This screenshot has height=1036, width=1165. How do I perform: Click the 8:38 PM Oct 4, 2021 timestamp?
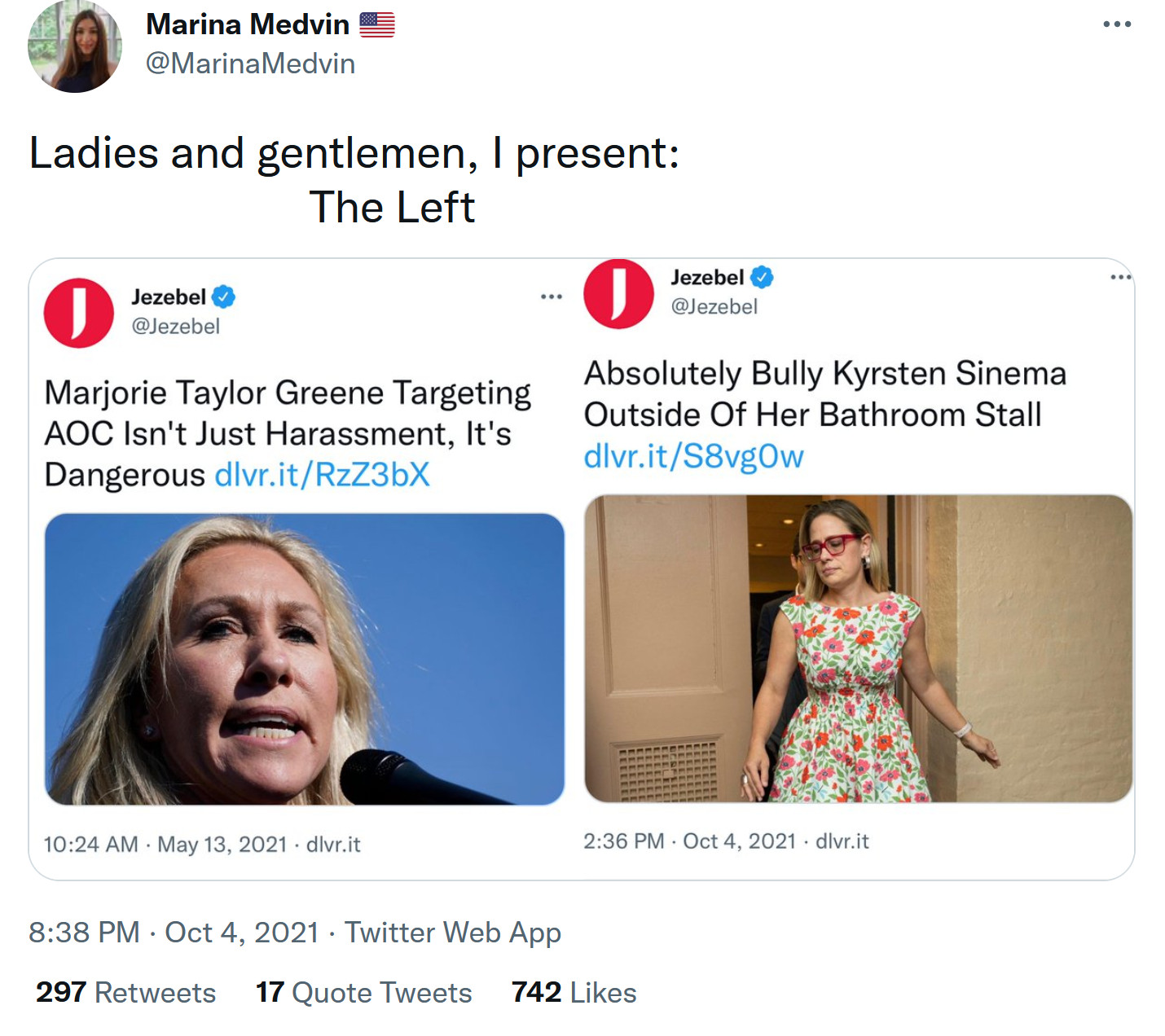point(174,932)
